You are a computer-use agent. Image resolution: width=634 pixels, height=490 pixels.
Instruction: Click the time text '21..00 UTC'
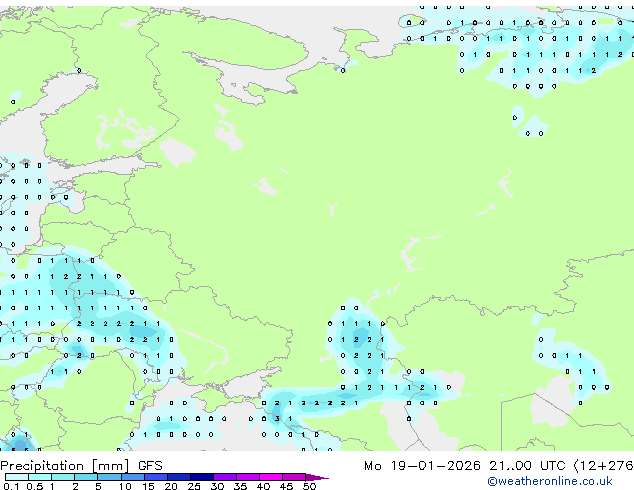point(527,466)
